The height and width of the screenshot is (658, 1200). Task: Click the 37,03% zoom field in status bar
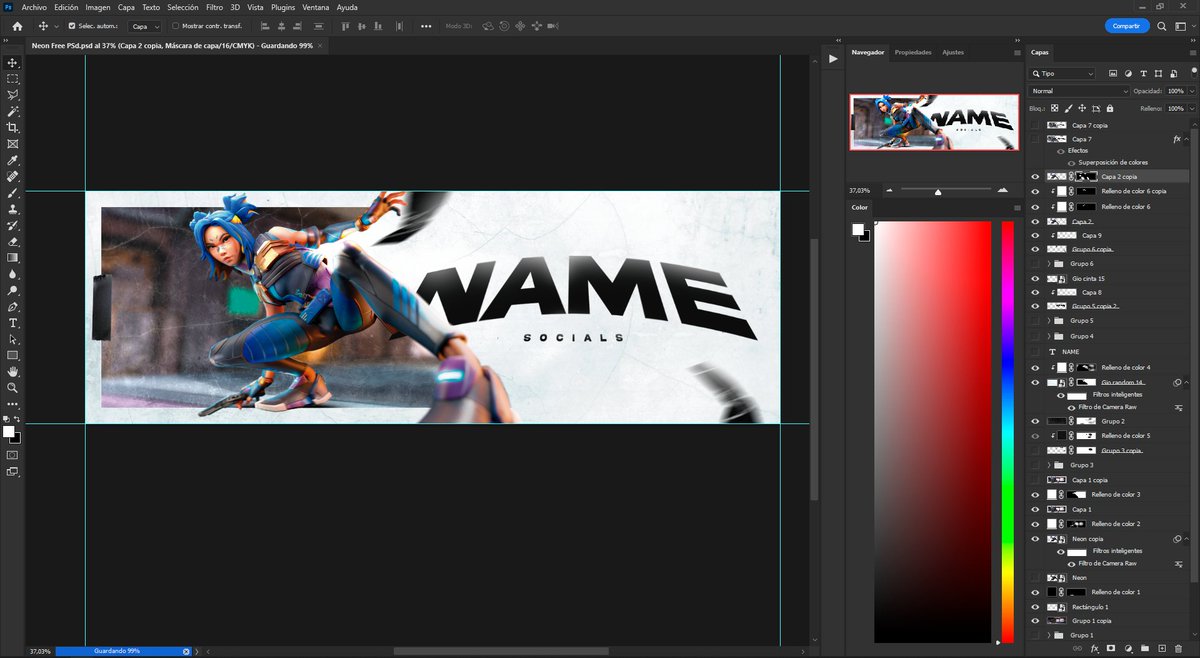pyautogui.click(x=40, y=651)
